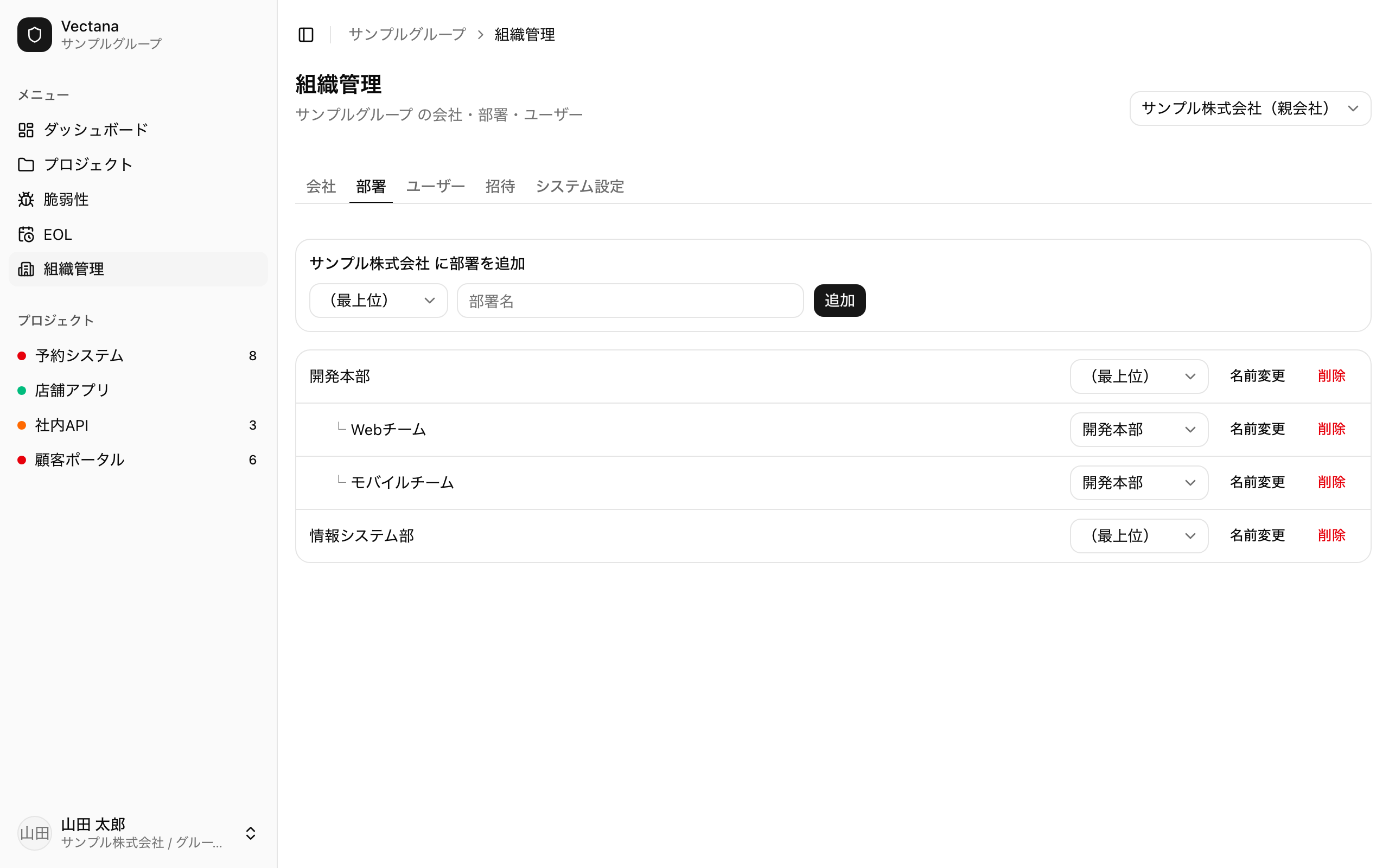Image resolution: width=1389 pixels, height=868 pixels.
Task: Click the Vectana shield logo icon
Action: point(34,34)
